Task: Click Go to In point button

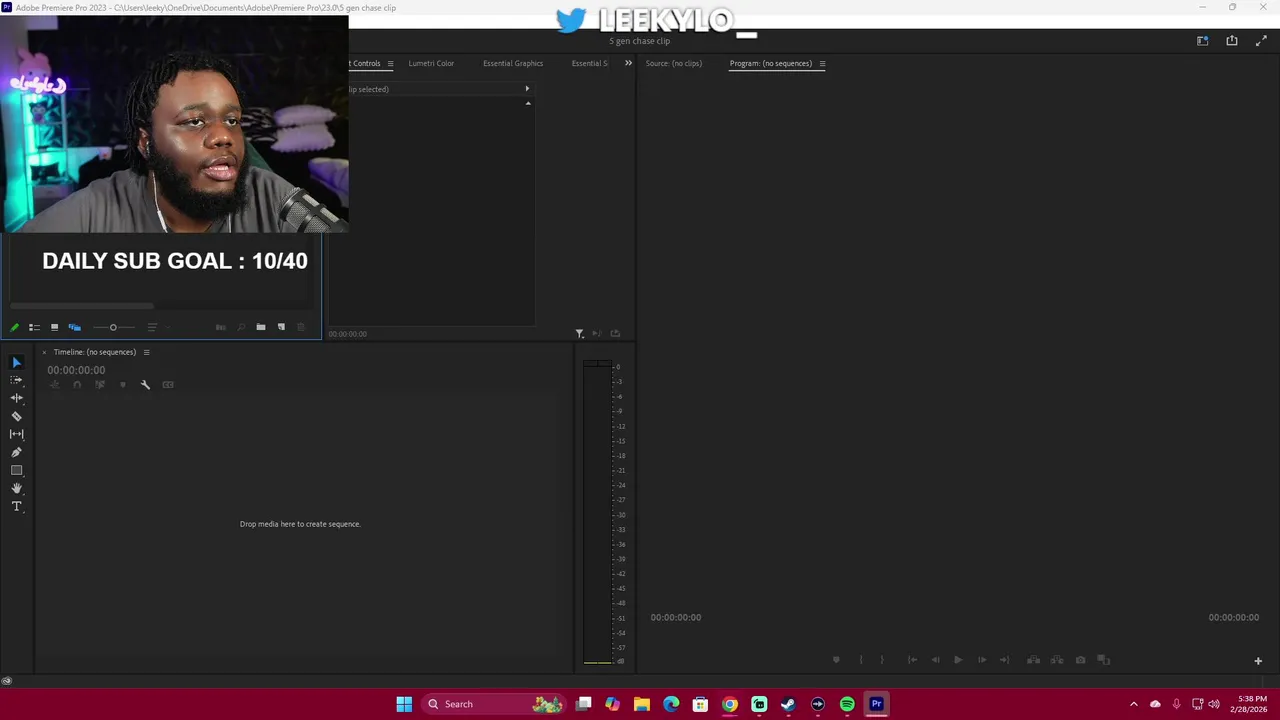Action: pos(912,660)
